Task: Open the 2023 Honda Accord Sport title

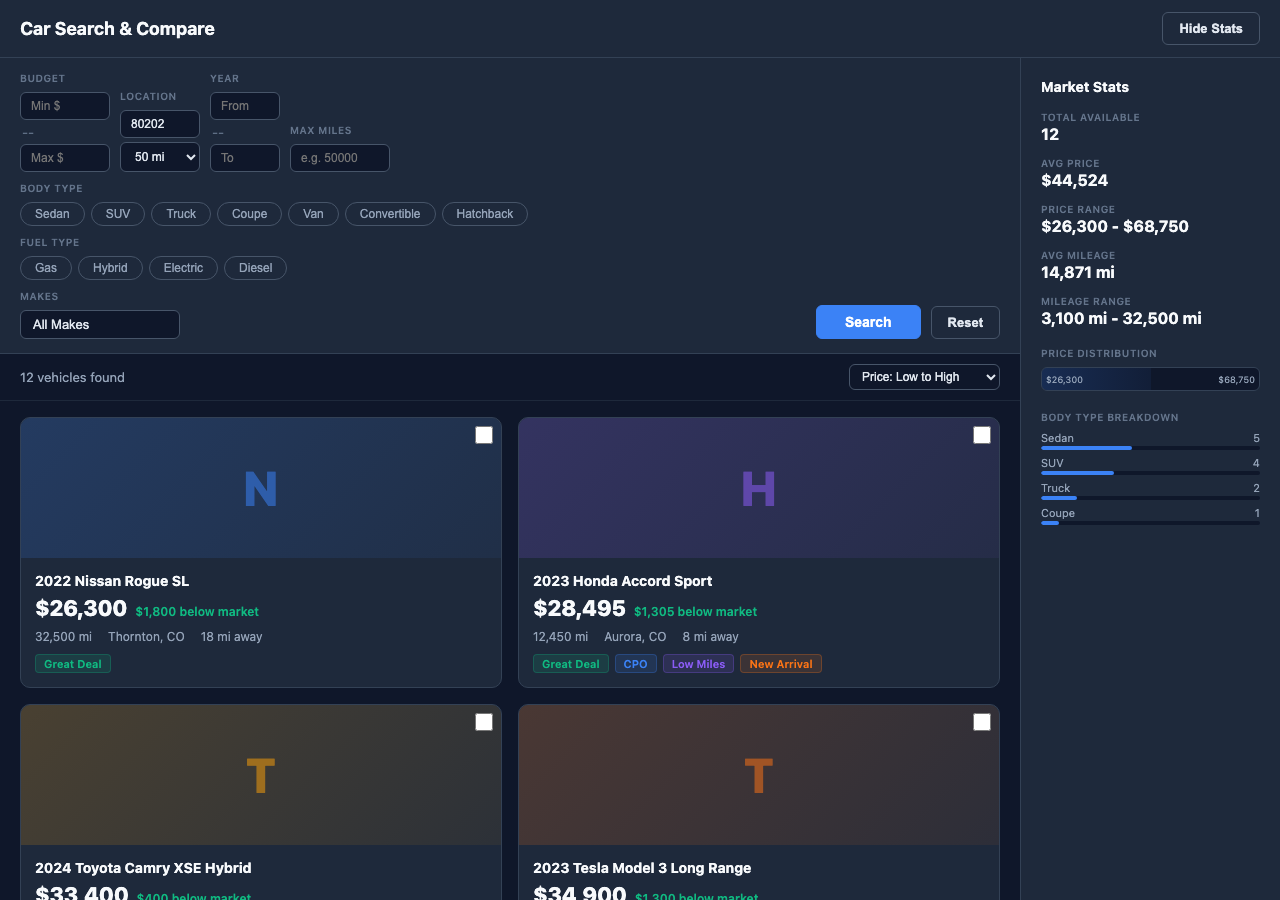Action: tap(623, 581)
